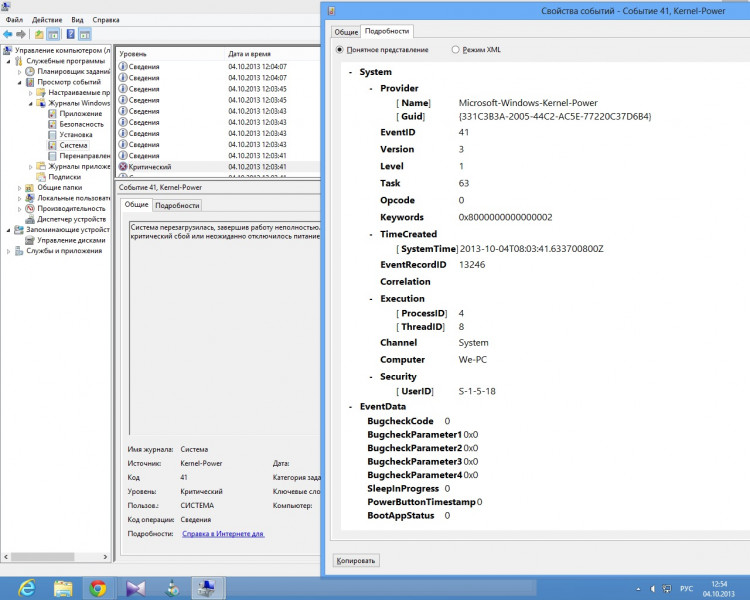The image size is (750, 600).
Task: Open the Установка log
Action: (x=76, y=134)
